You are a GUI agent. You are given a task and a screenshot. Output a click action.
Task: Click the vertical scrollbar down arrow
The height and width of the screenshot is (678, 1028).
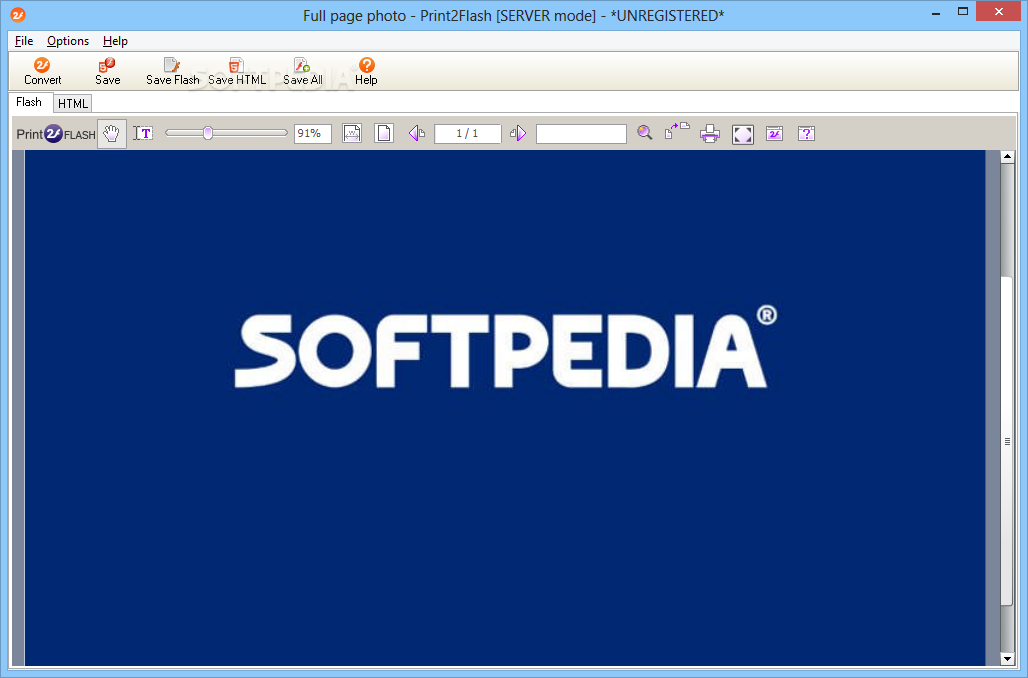[x=1007, y=658]
